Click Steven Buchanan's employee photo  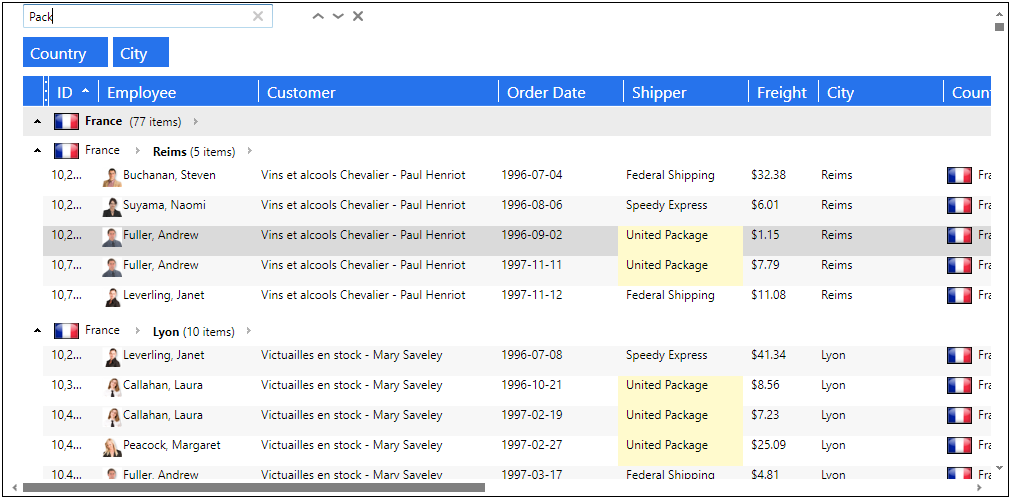pos(112,177)
